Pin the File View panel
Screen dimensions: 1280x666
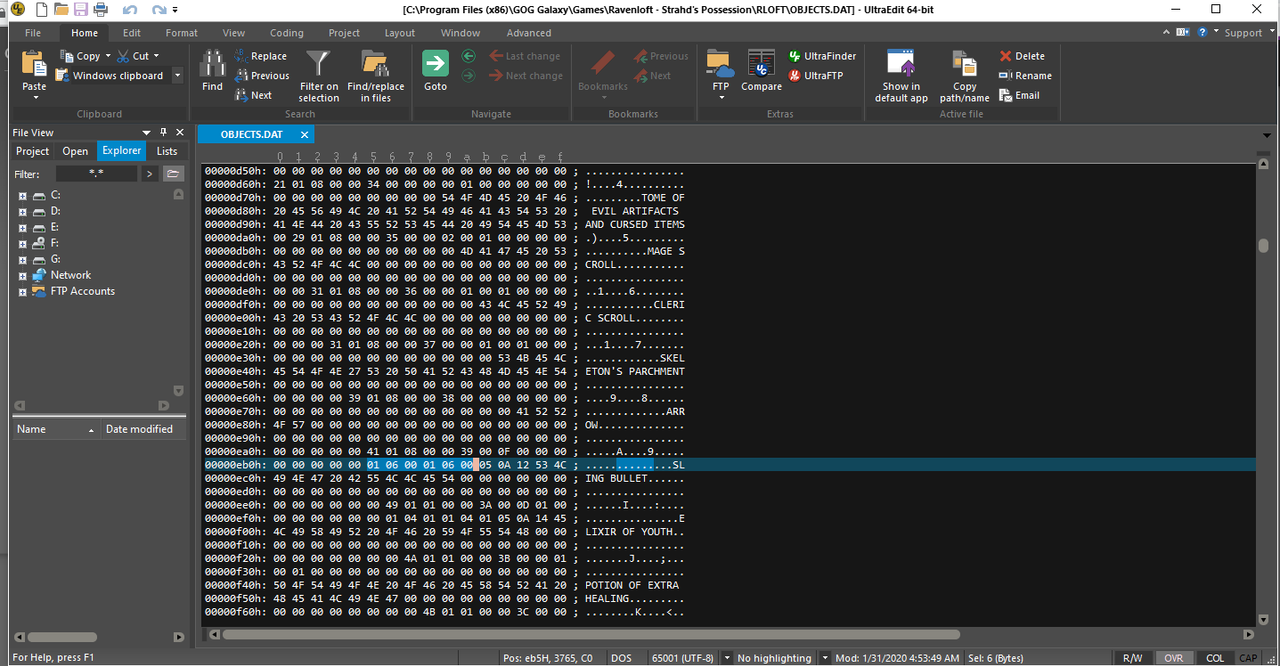164,132
